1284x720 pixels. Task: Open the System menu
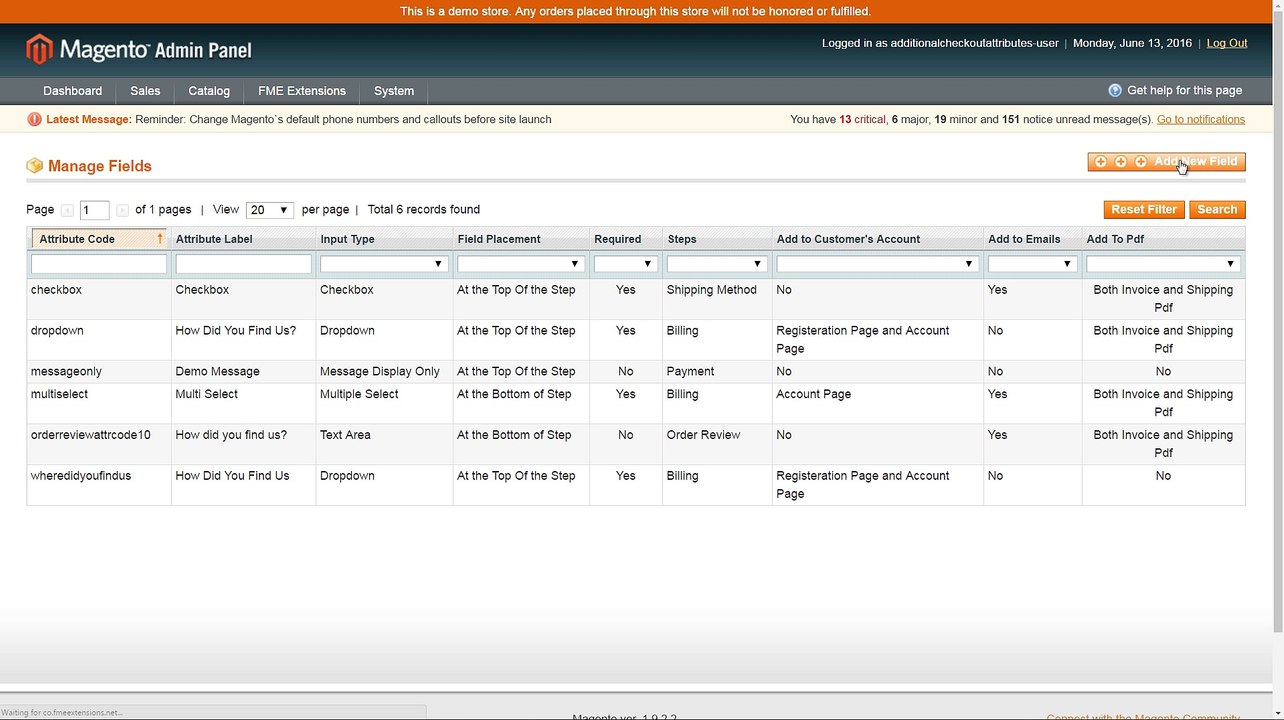pos(394,91)
